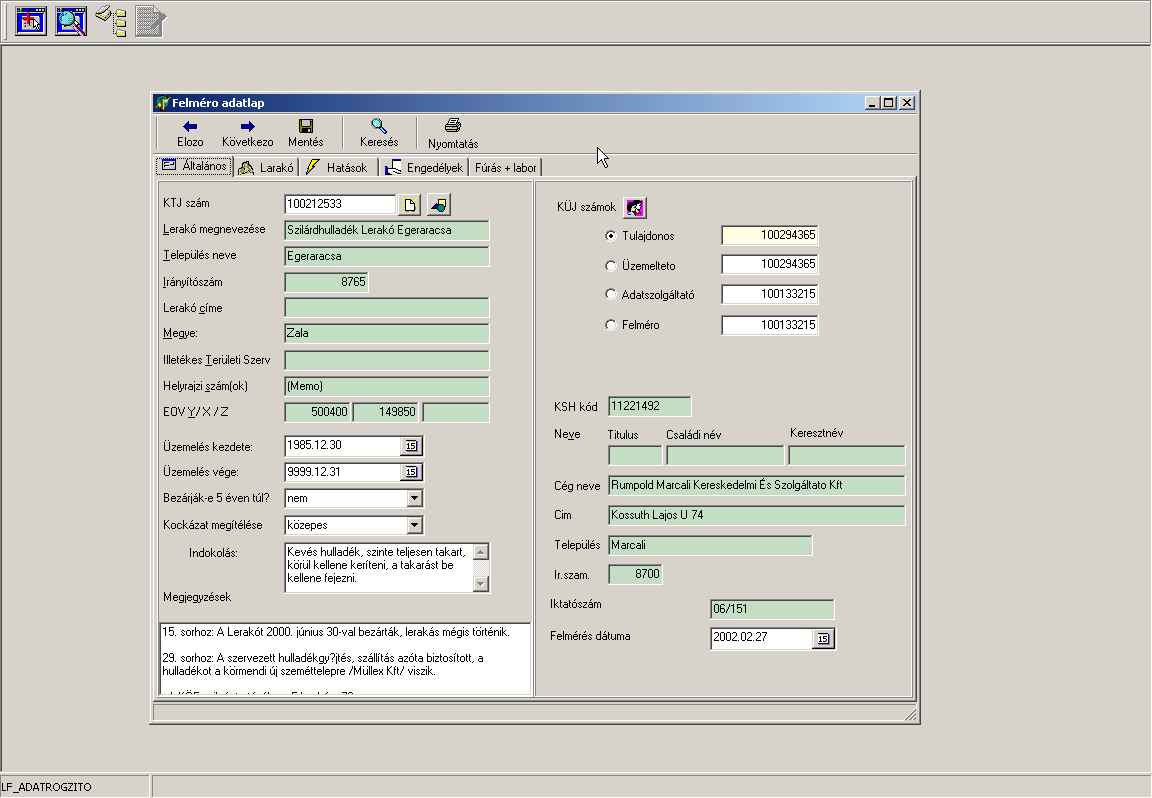The height and width of the screenshot is (798, 1152).
Task: Click the Üzemelés vége date field
Action: click(x=342, y=472)
